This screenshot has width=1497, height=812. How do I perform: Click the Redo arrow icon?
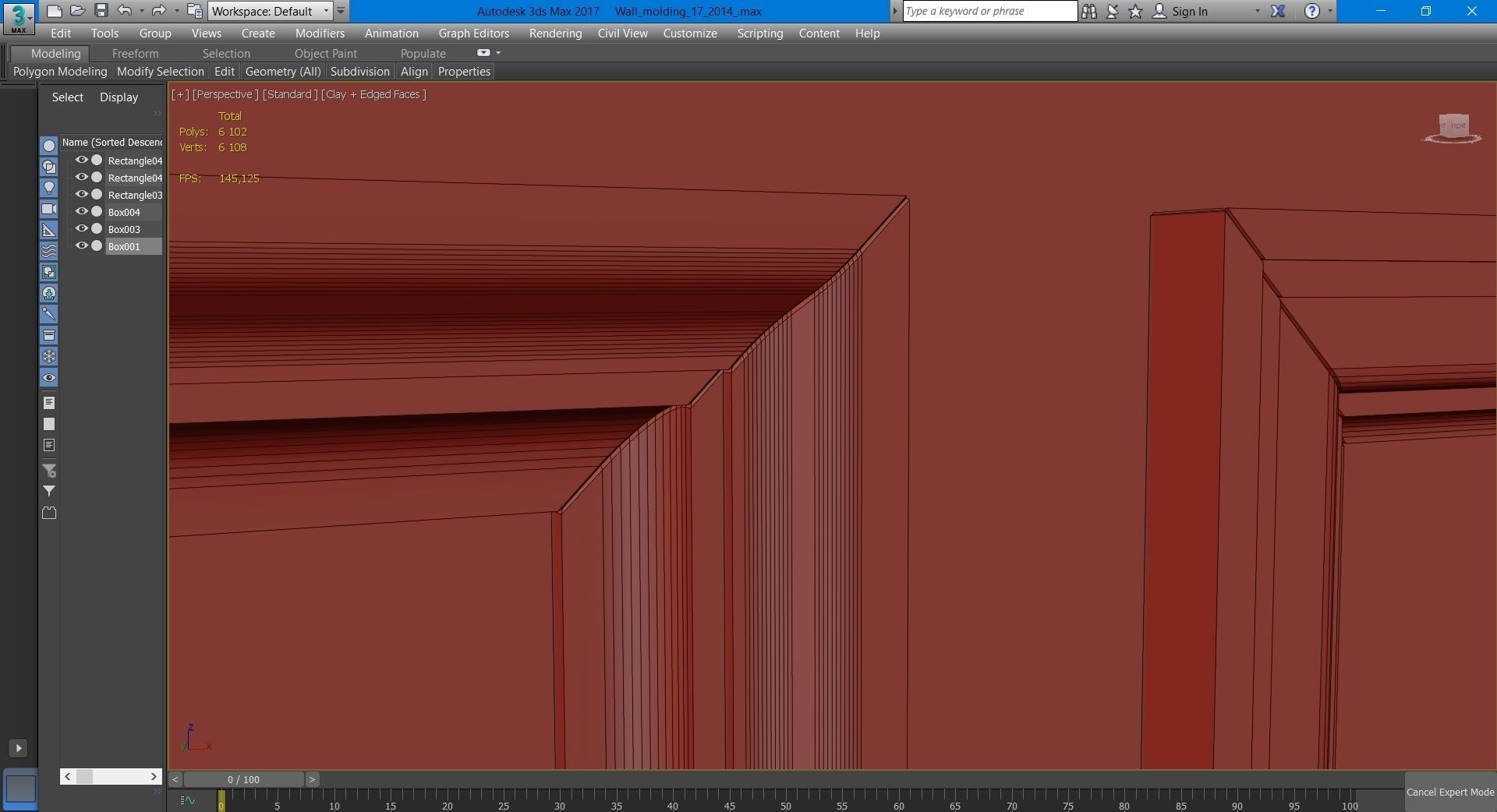click(158, 11)
